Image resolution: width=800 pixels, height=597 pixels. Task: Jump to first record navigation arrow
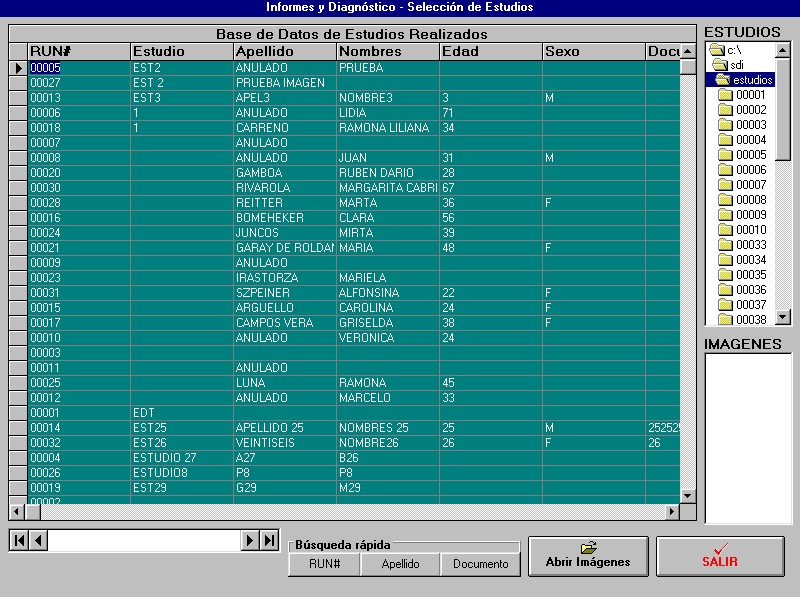pos(19,540)
